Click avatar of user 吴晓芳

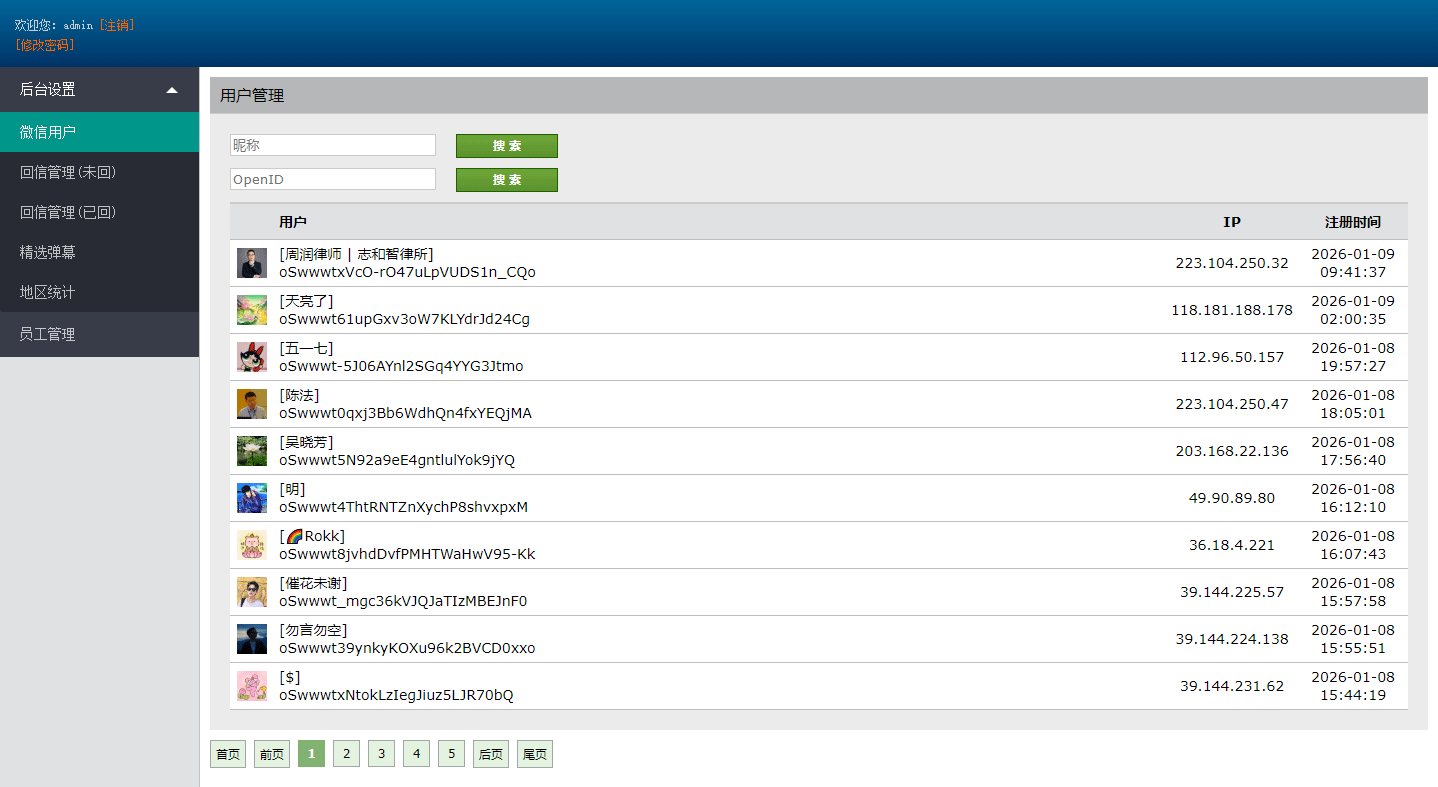tap(252, 451)
